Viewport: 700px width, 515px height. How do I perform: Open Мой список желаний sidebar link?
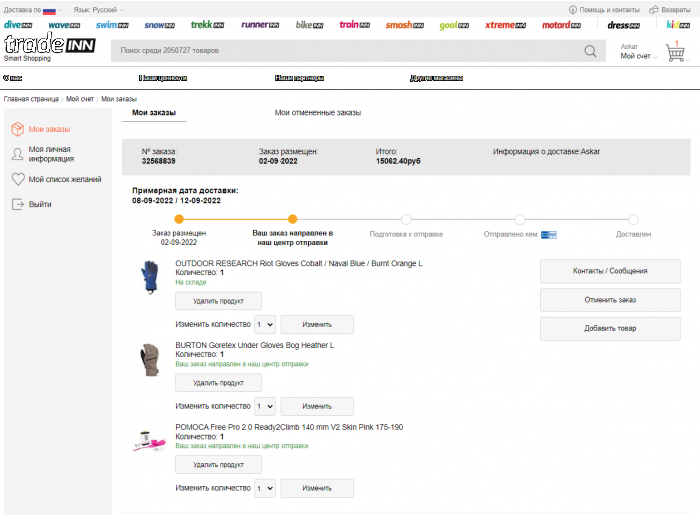(65, 179)
